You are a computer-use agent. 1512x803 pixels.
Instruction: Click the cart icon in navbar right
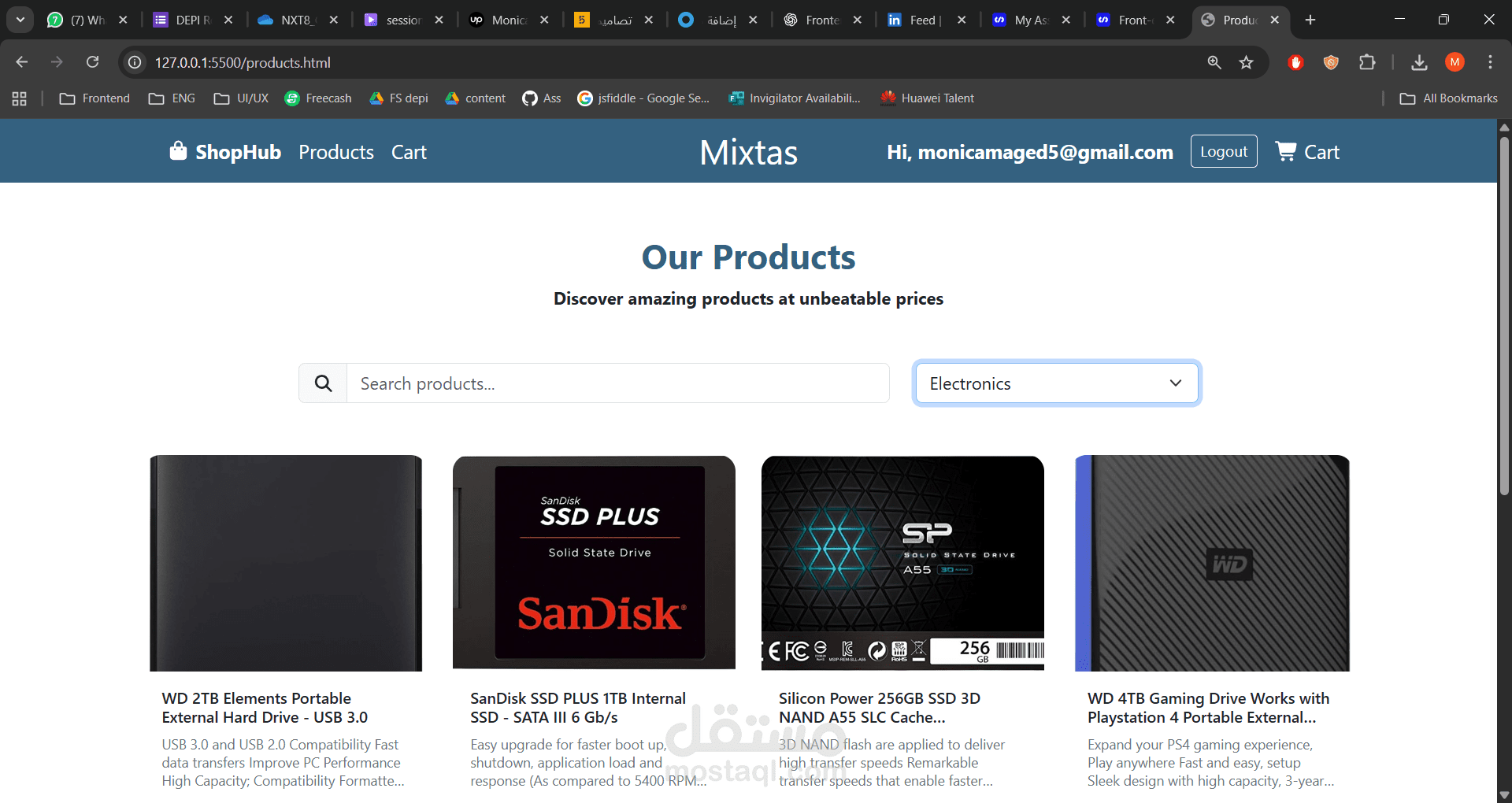[x=1285, y=151]
